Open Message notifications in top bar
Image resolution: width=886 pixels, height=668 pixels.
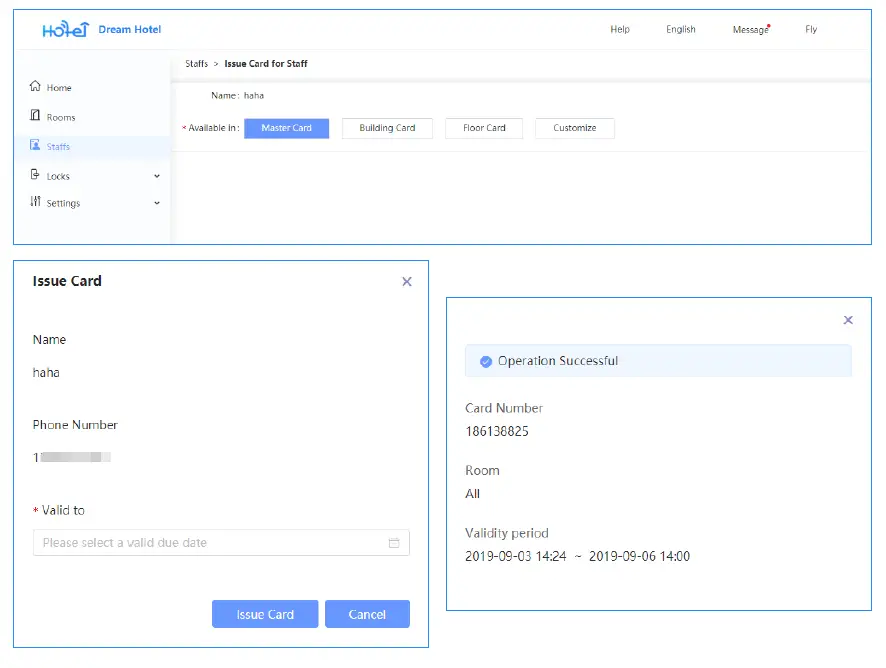click(751, 29)
